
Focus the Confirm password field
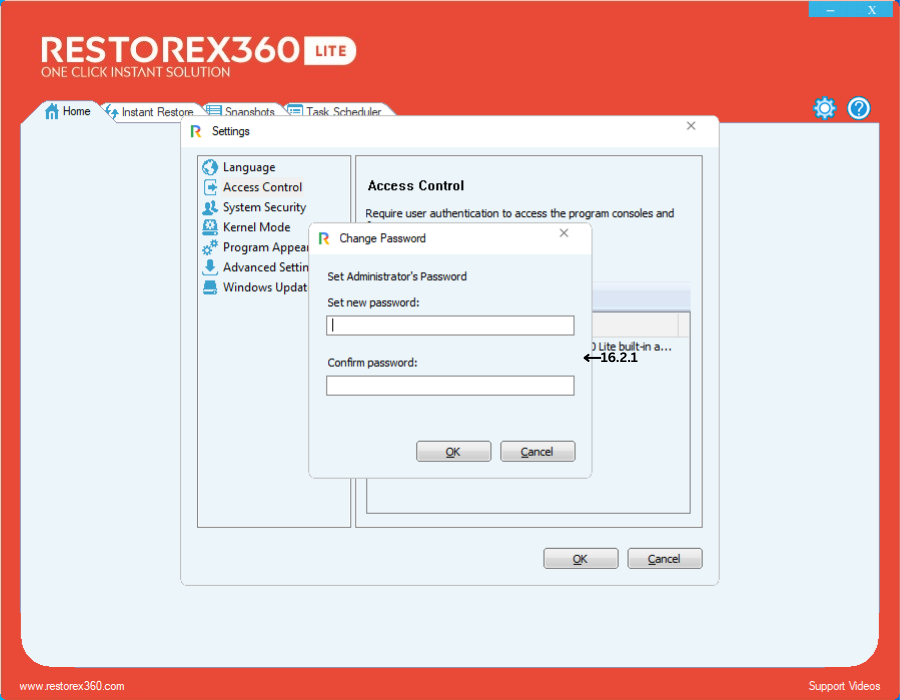point(450,385)
